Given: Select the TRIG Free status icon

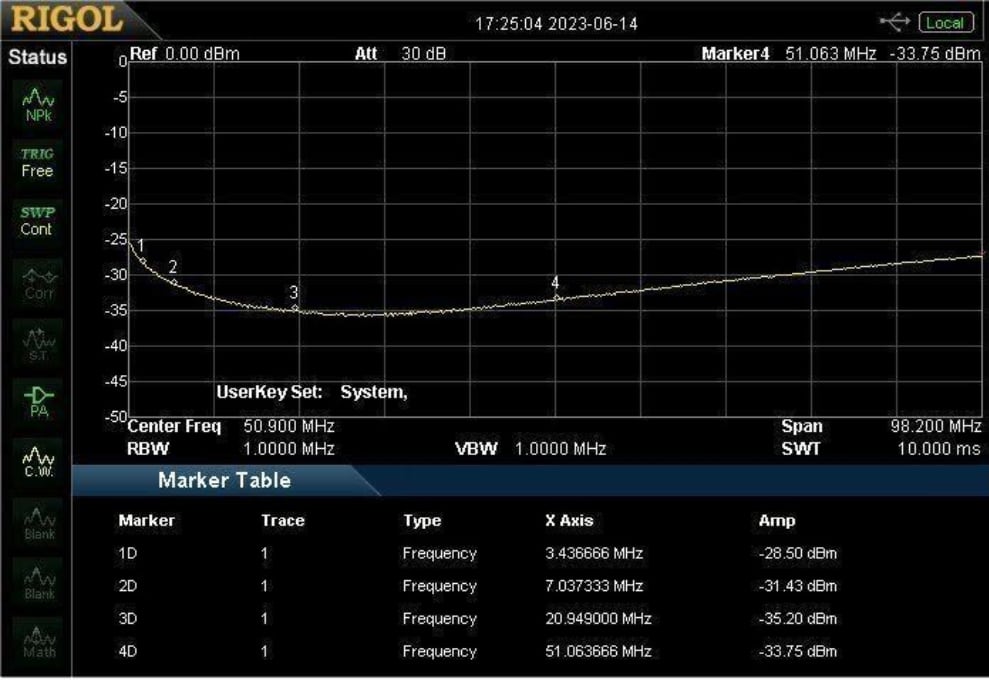Looking at the screenshot, I should pyautogui.click(x=37, y=163).
